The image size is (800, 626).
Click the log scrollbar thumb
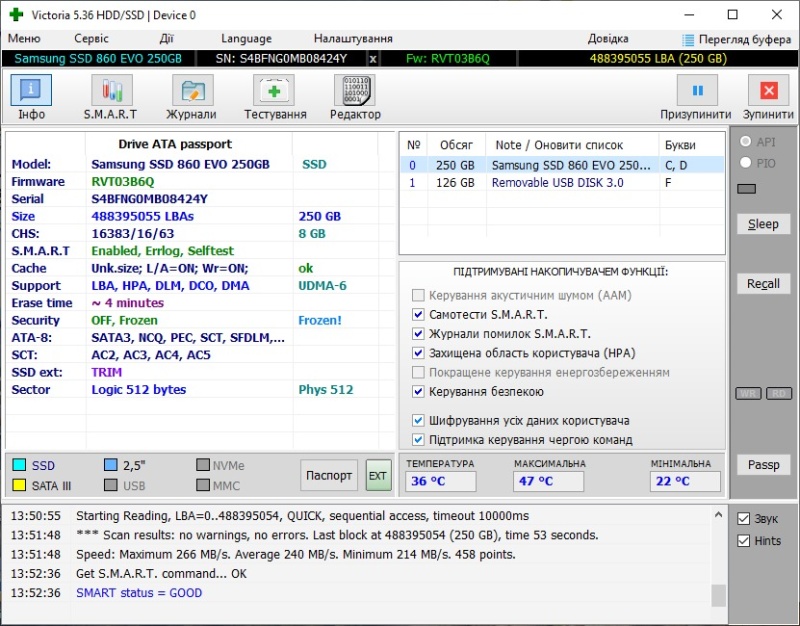718,595
